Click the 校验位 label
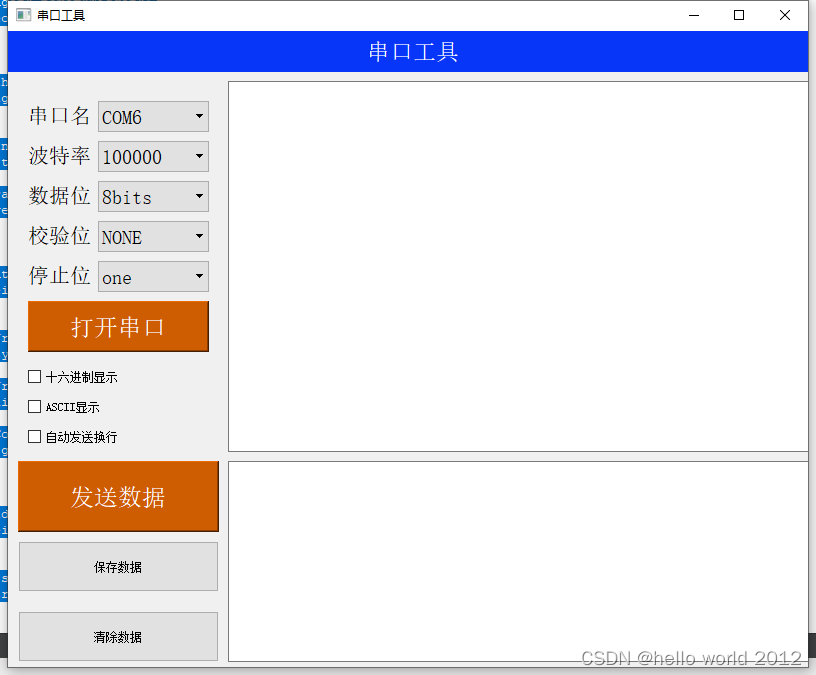 [x=59, y=236]
